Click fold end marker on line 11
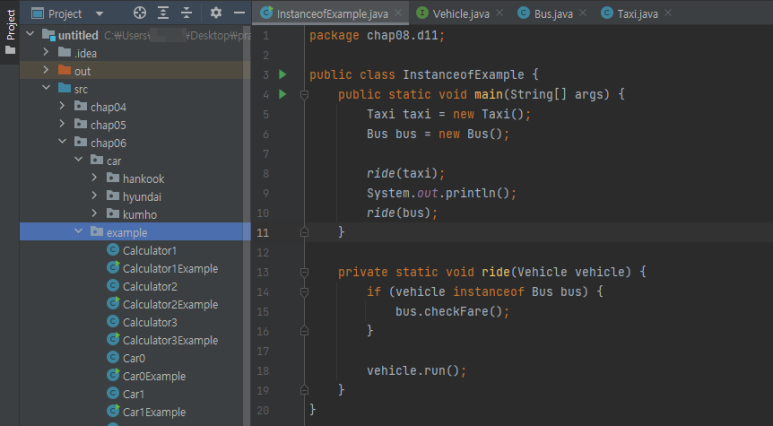 (304, 232)
